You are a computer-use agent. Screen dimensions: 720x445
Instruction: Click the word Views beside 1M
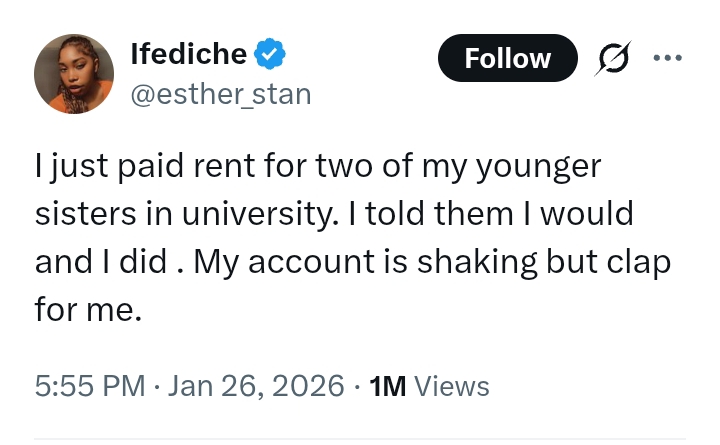(451, 385)
